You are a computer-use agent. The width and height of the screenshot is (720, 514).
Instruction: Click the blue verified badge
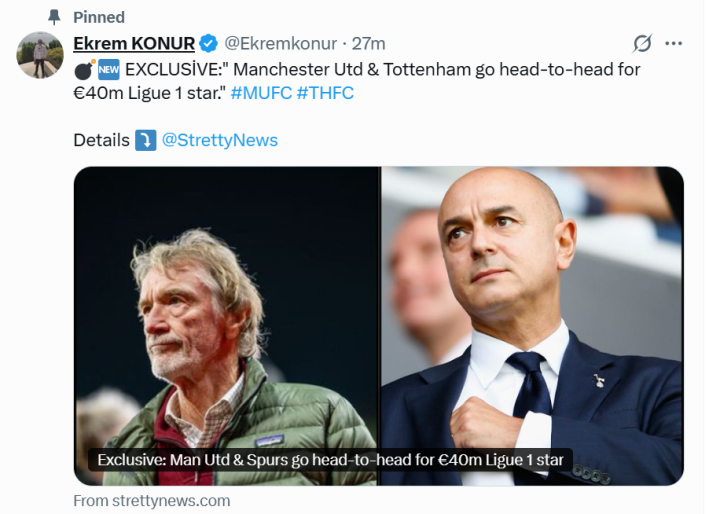tap(208, 44)
